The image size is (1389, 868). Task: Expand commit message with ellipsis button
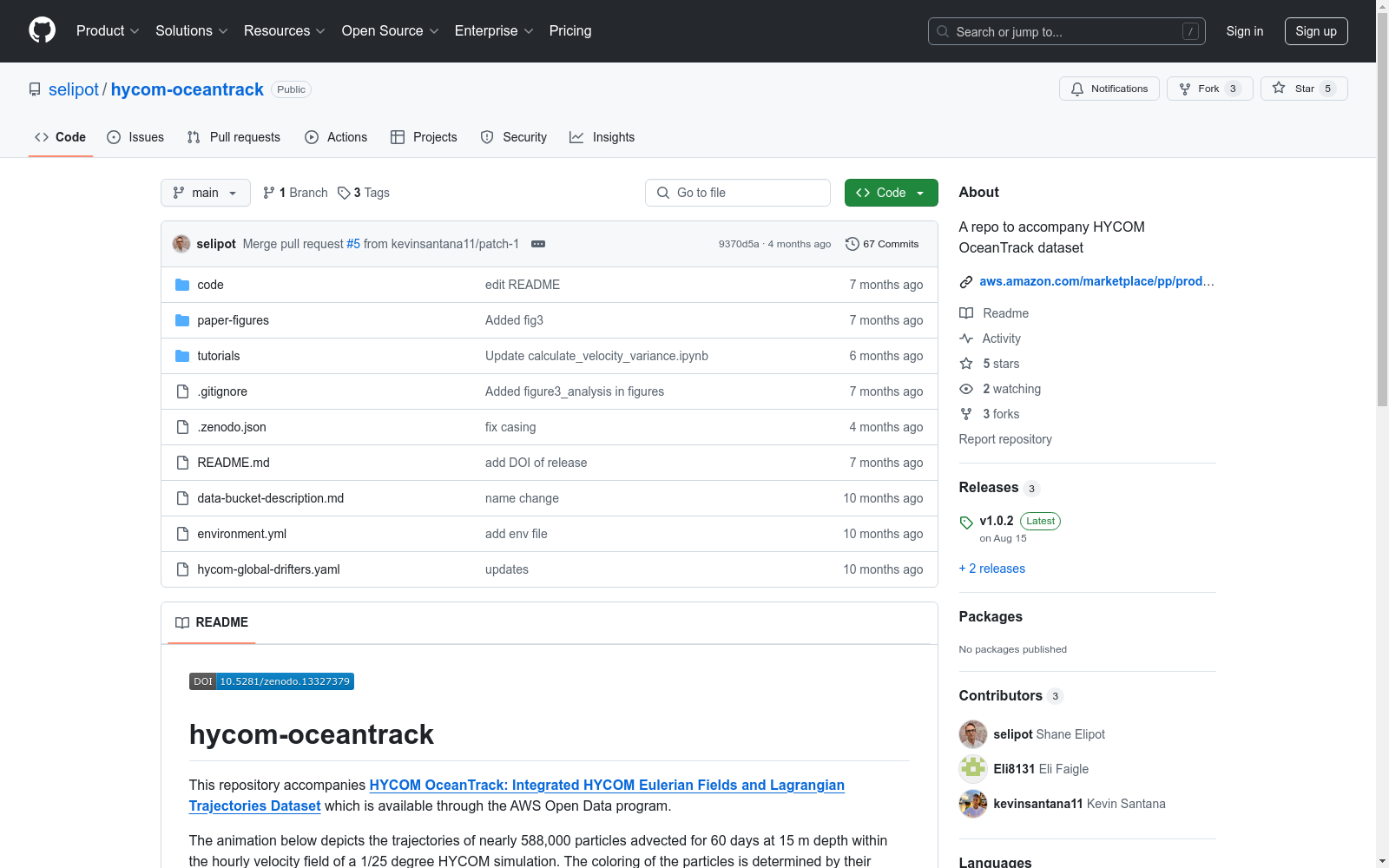pos(538,244)
